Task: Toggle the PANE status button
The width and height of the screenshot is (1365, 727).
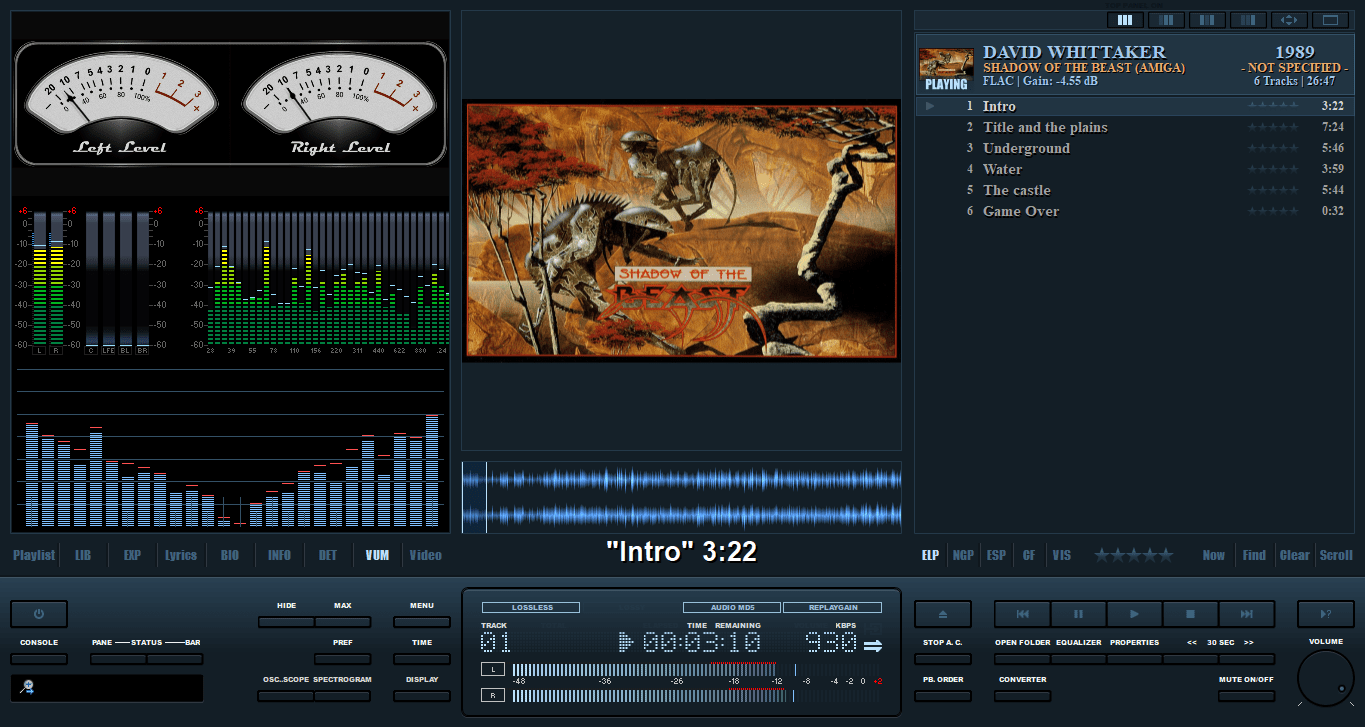Action: point(118,659)
